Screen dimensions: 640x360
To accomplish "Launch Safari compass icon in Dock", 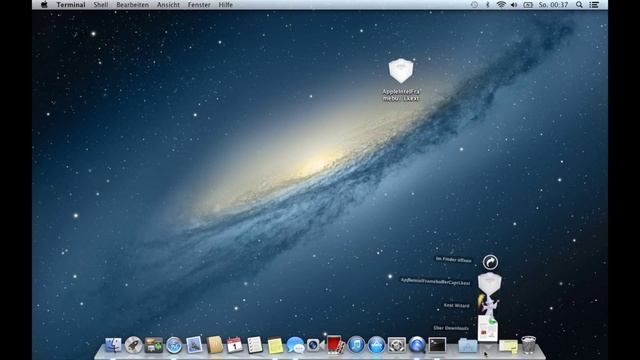I will [174, 345].
